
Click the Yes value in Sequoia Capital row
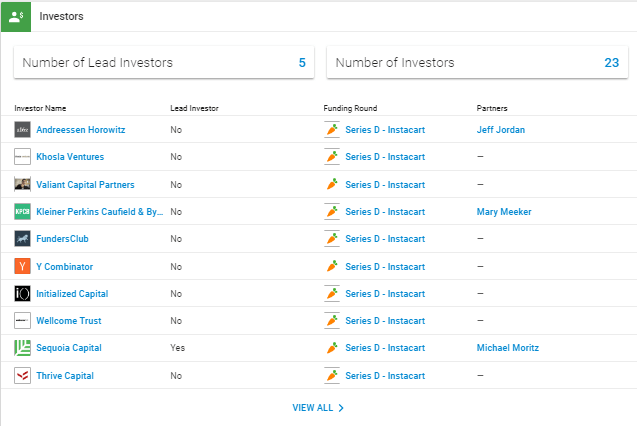tap(178, 348)
